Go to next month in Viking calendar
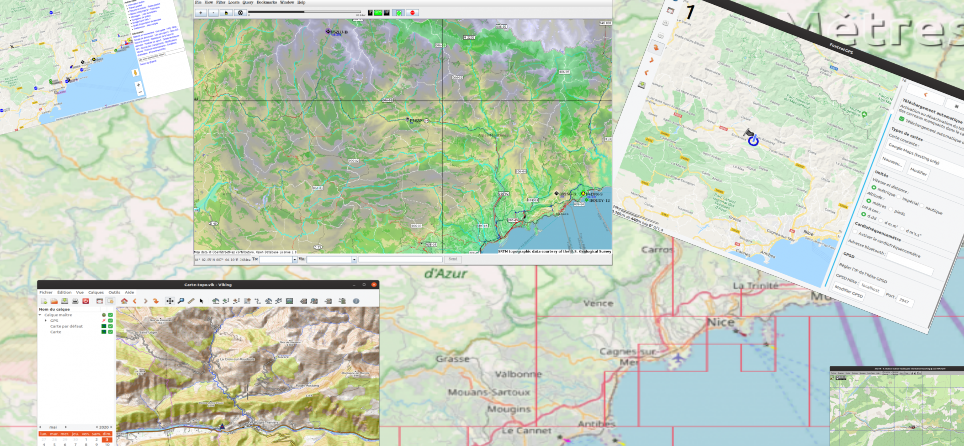964x446 pixels. (x=66, y=427)
